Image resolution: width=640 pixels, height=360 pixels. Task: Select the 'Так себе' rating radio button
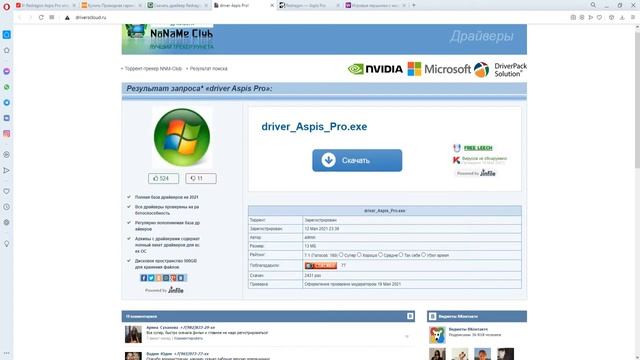[x=401, y=255]
